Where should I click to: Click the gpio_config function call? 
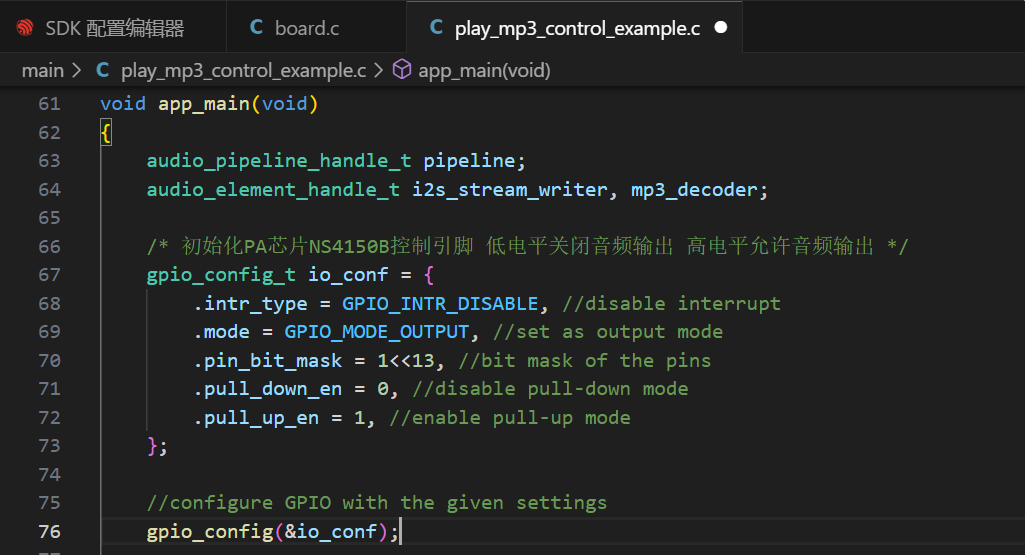[209, 532]
